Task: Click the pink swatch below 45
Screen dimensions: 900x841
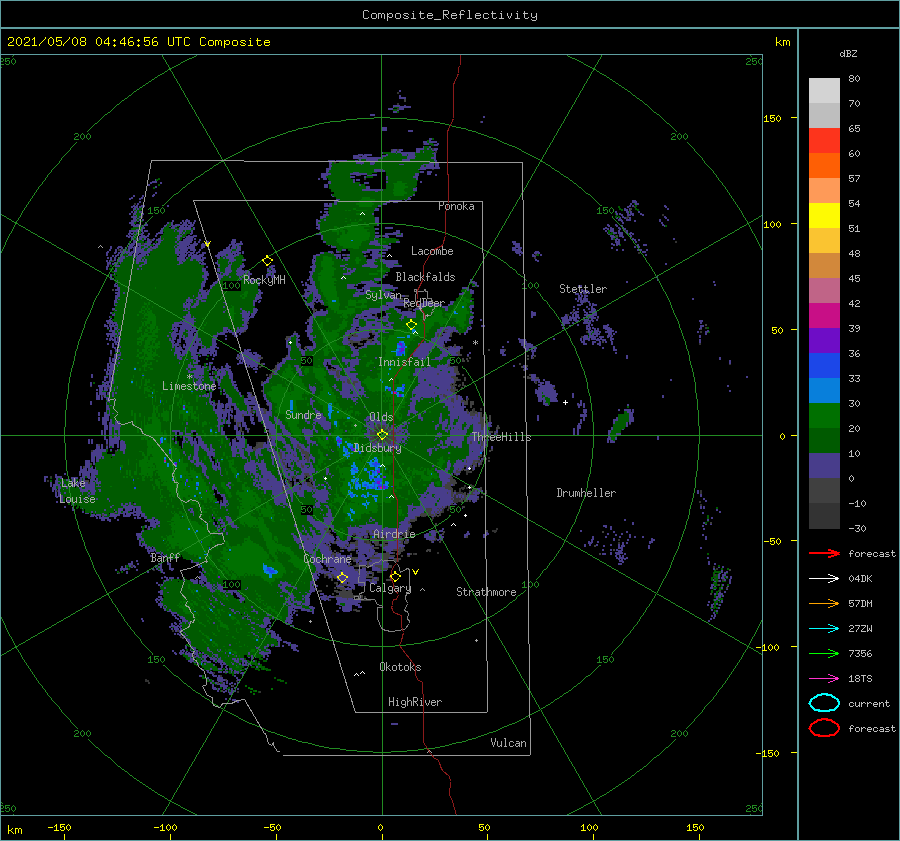Action: point(824,290)
